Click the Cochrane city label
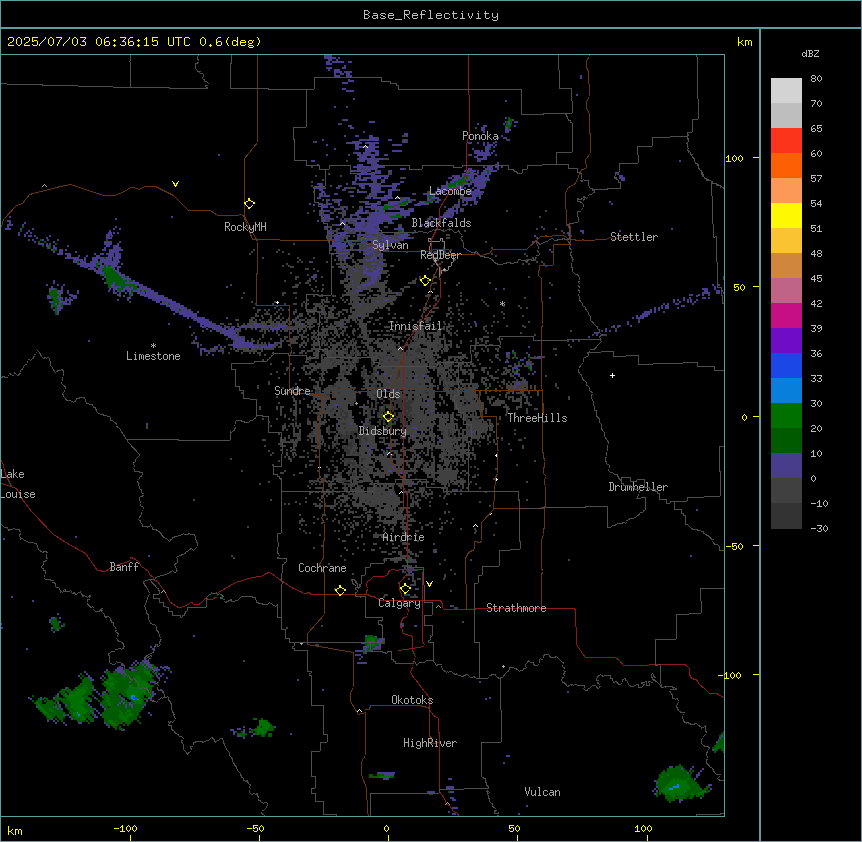This screenshot has height=842, width=862. click(322, 568)
